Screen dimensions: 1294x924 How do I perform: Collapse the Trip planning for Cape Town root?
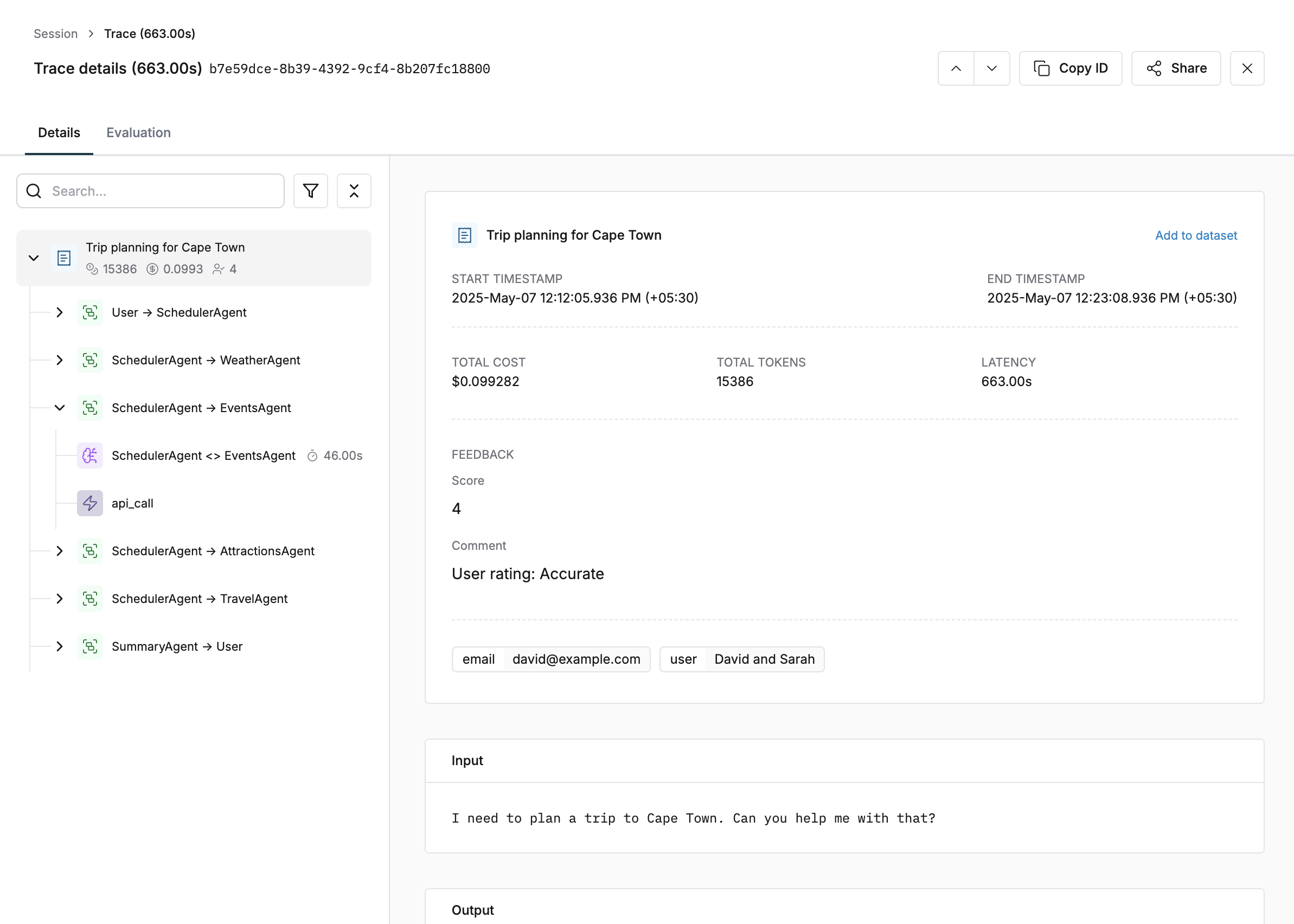pos(34,258)
